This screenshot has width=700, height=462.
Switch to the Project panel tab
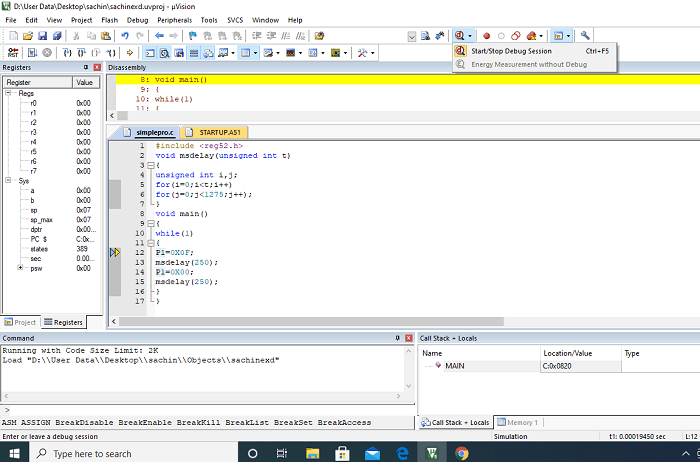pos(20,322)
